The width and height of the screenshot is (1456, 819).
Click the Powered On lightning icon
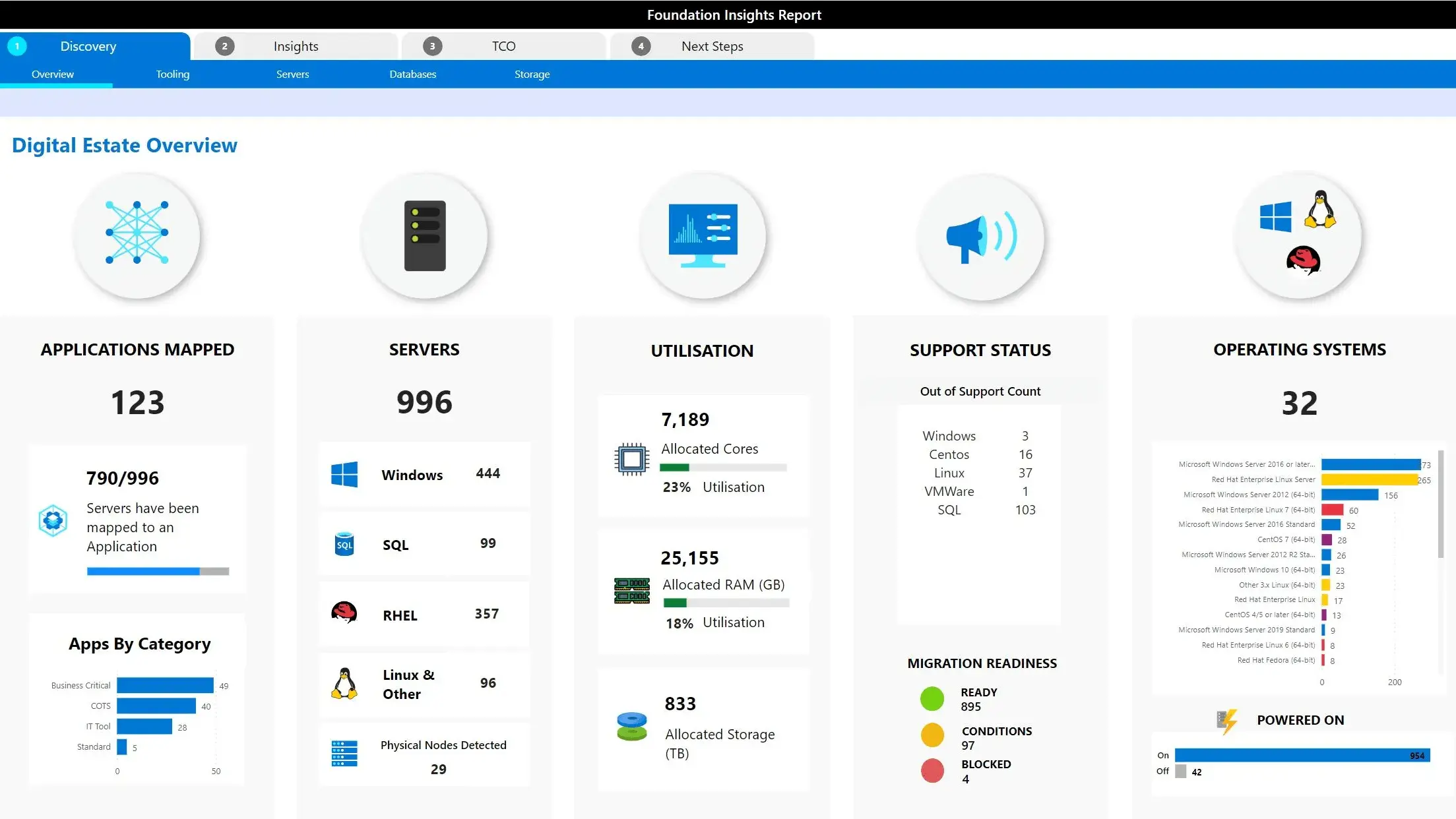point(1226,722)
